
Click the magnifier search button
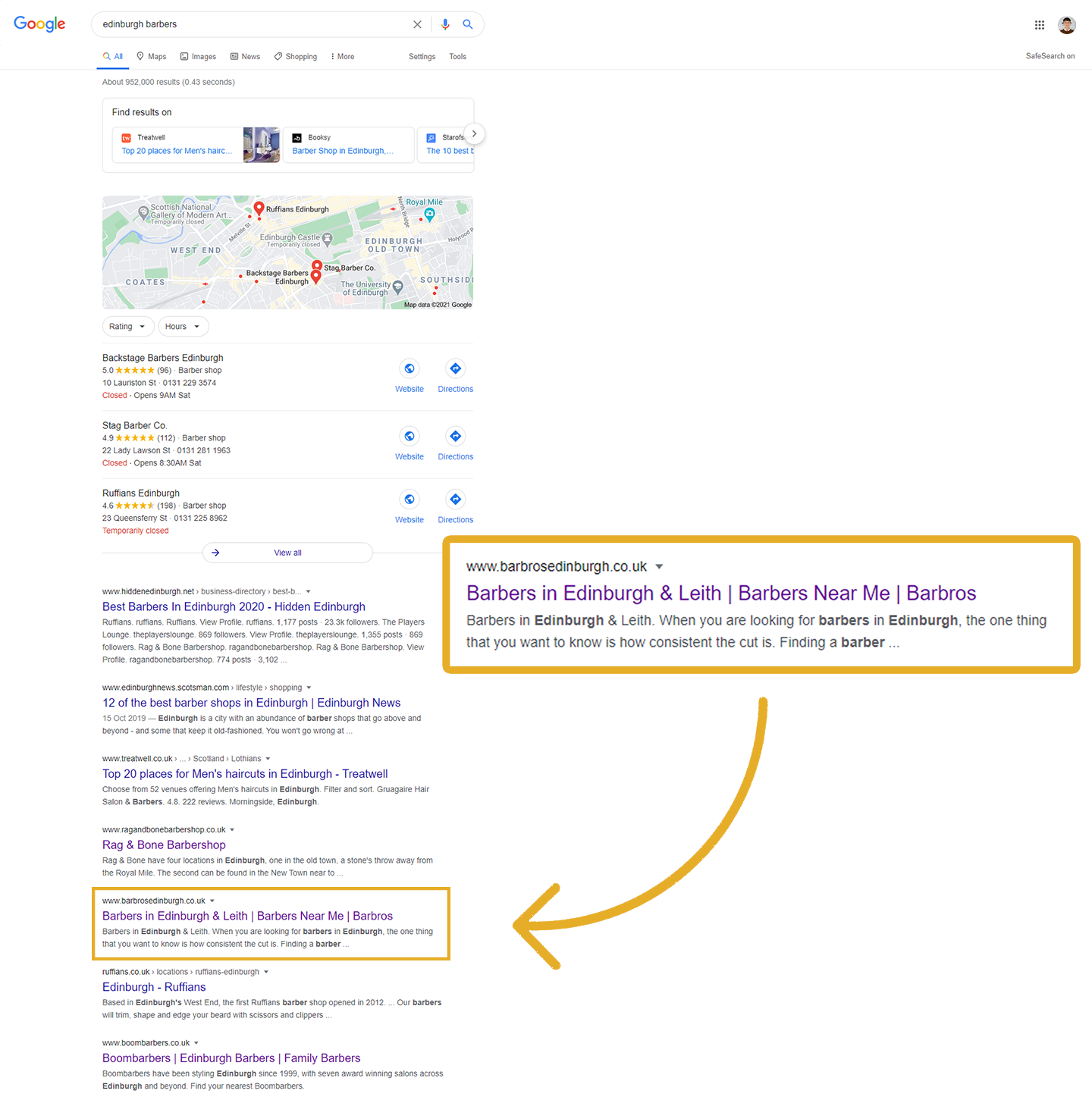[468, 24]
